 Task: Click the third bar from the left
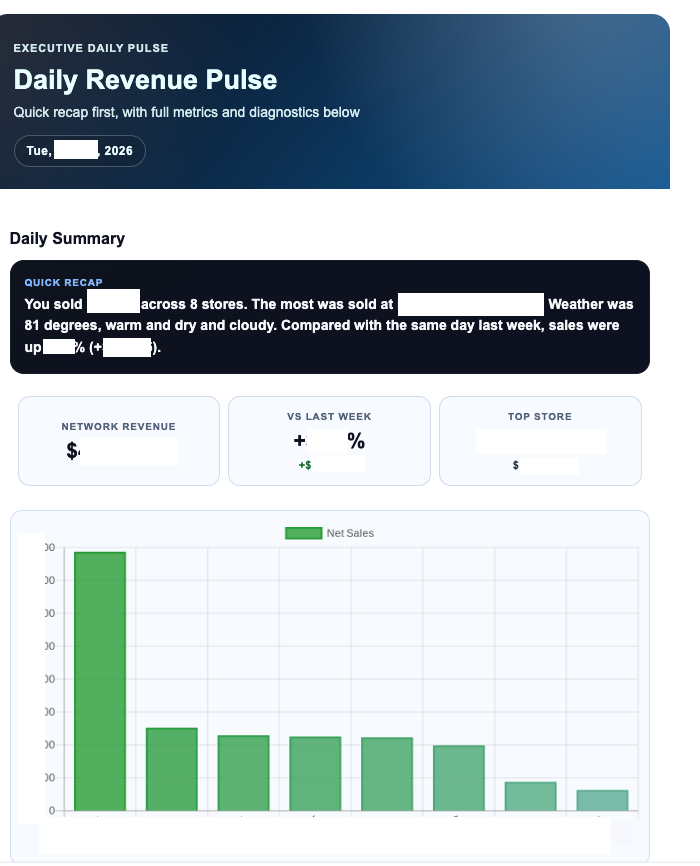click(243, 772)
